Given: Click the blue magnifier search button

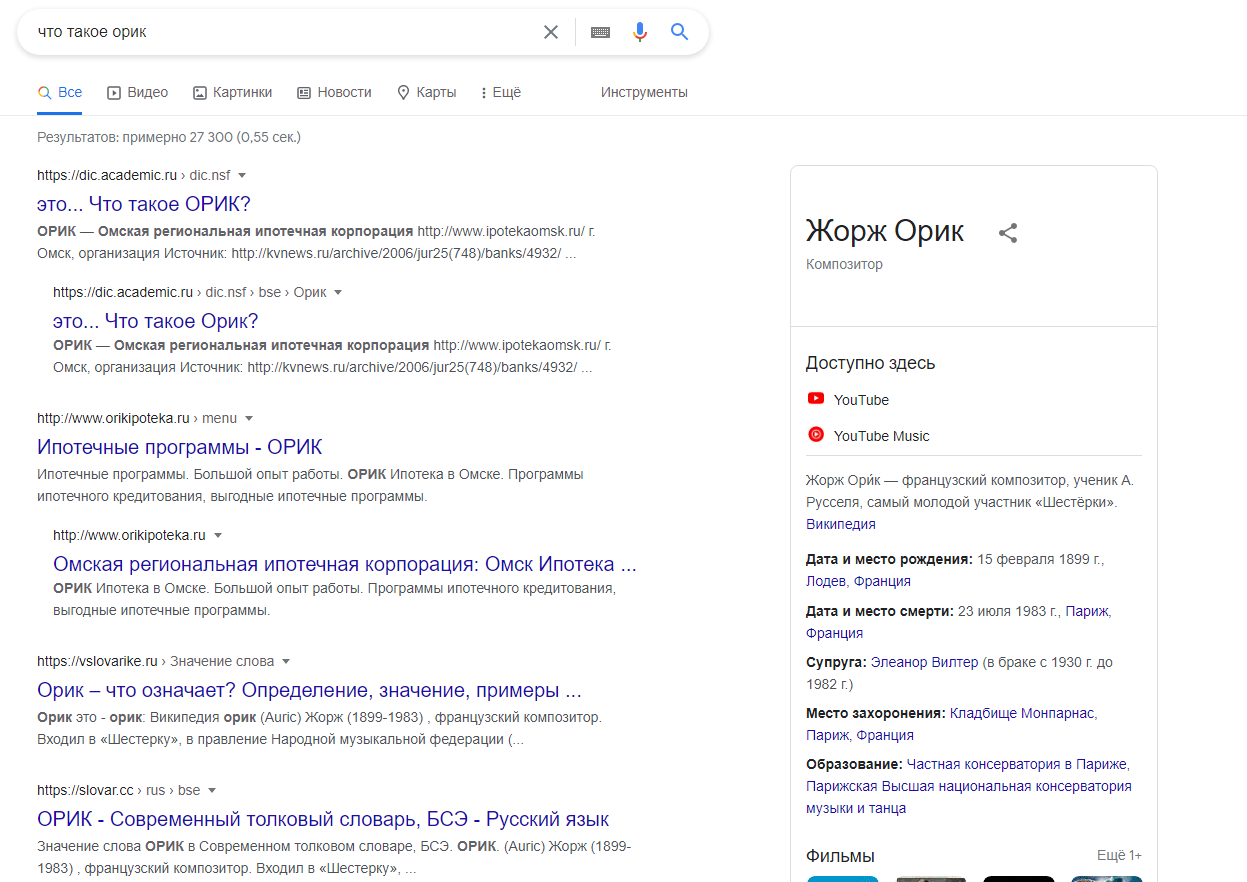Looking at the screenshot, I should coord(680,32).
